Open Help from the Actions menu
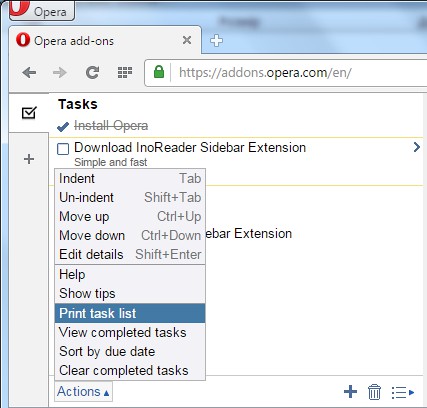Screen dimensions: 427x408 point(130,275)
